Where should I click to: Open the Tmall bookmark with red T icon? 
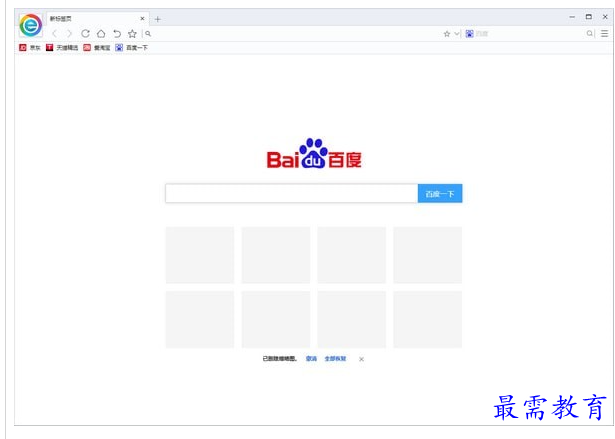pyautogui.click(x=62, y=47)
